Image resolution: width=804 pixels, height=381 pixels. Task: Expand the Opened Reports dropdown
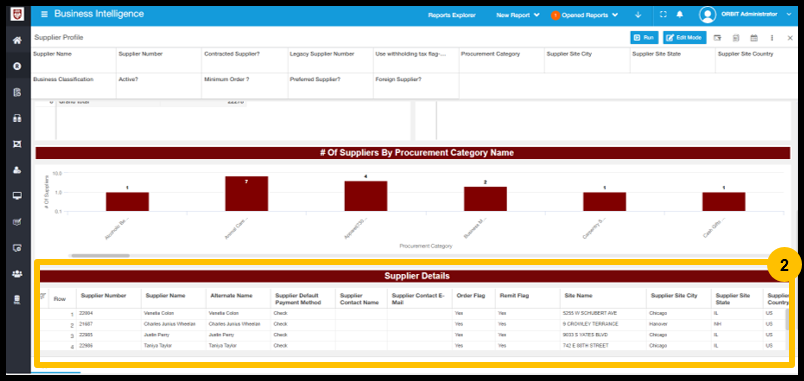(x=585, y=15)
